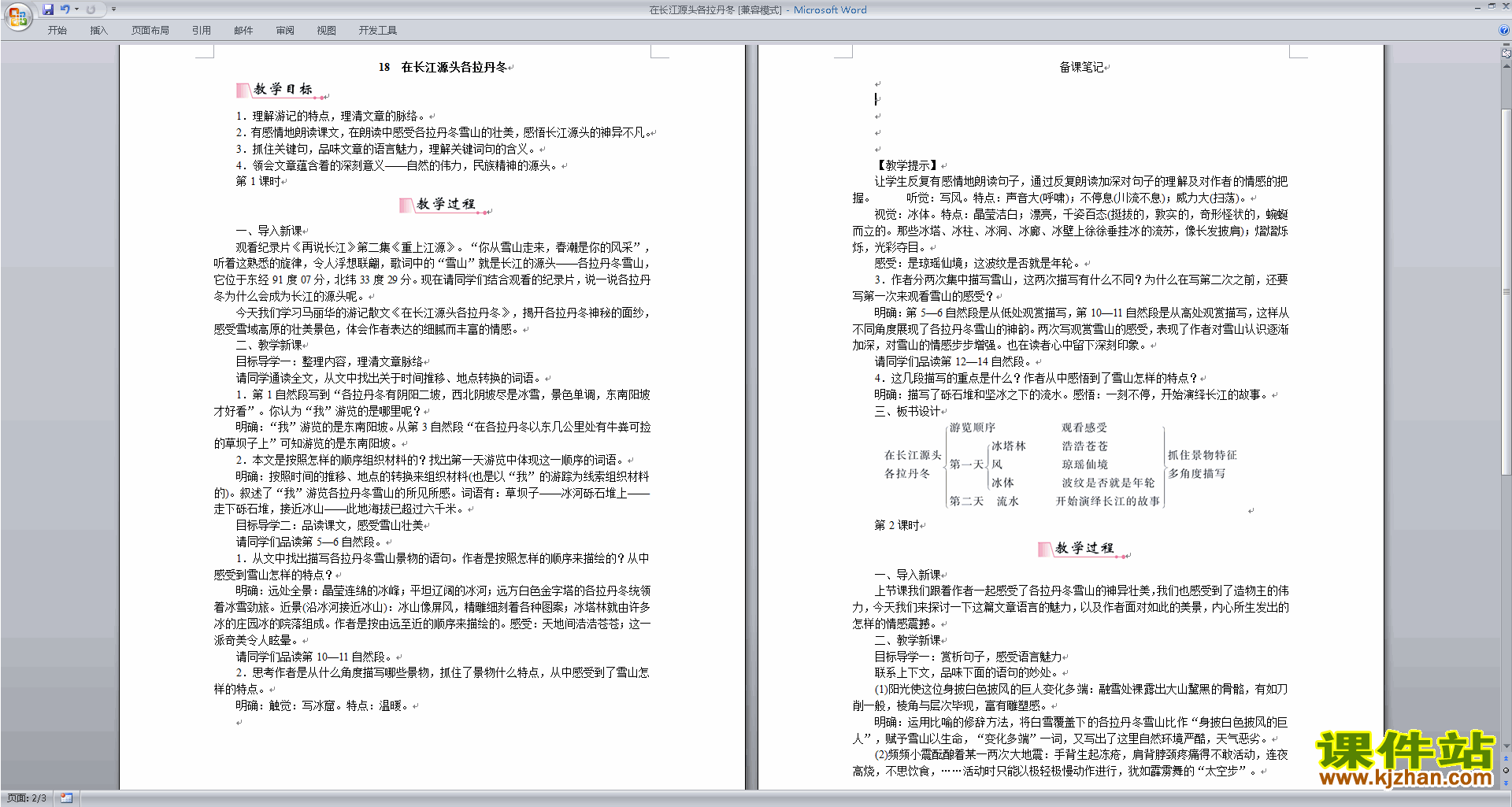Restore down the Word window
This screenshot has width=1512, height=807.
coord(1492,7)
